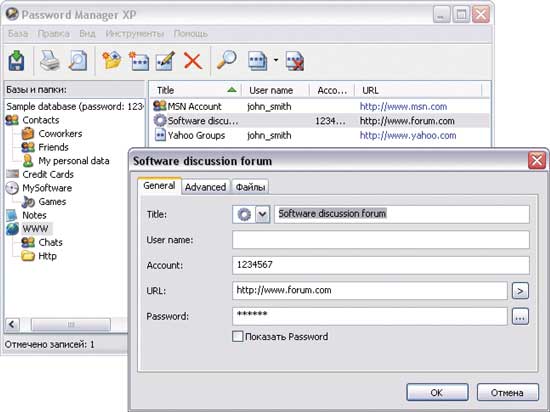Viewport: 550px width, 412px height.
Task: Click the http://www.forum.com list cell
Action: point(407,121)
